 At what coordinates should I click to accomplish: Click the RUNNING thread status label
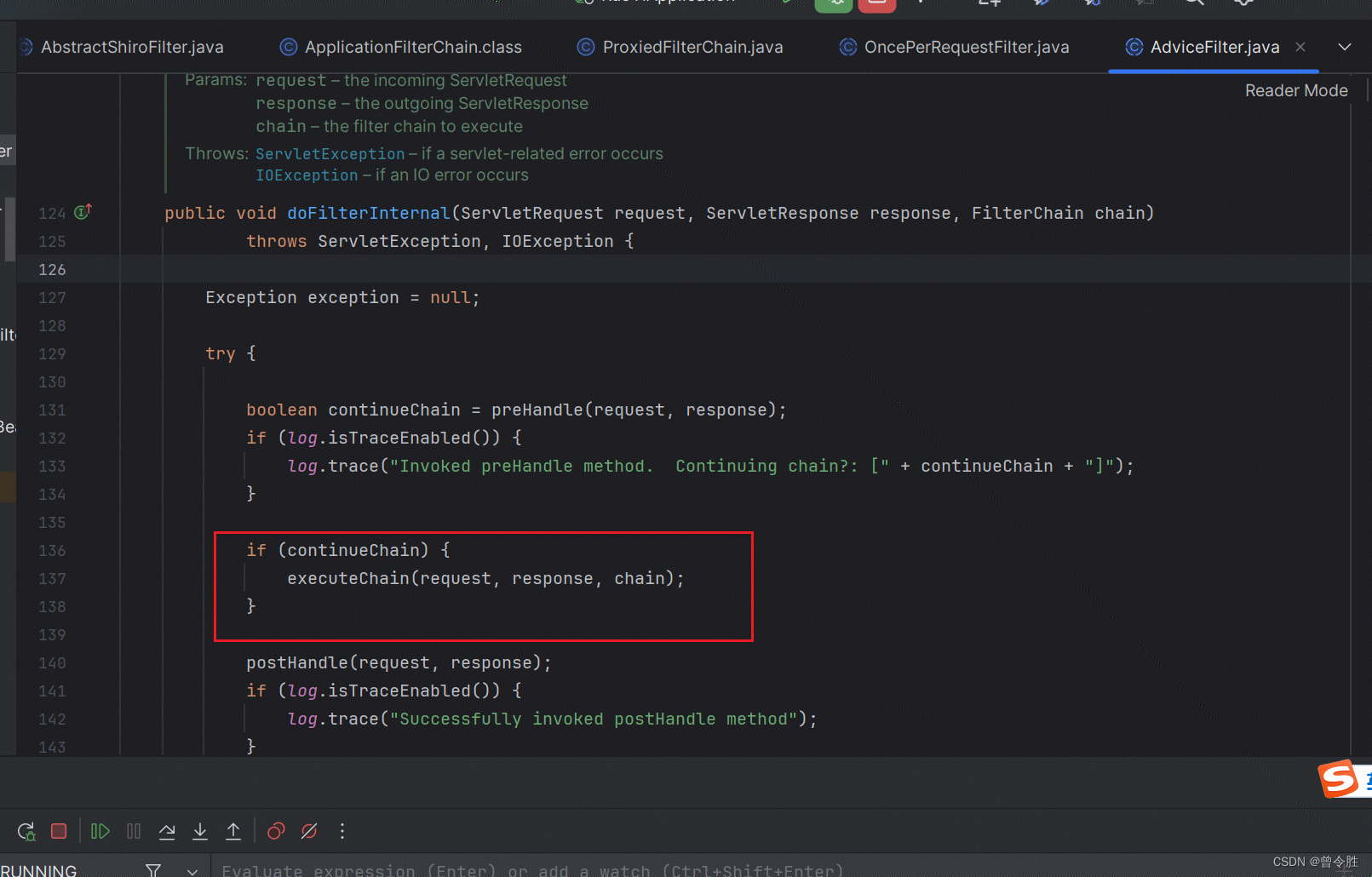click(39, 870)
